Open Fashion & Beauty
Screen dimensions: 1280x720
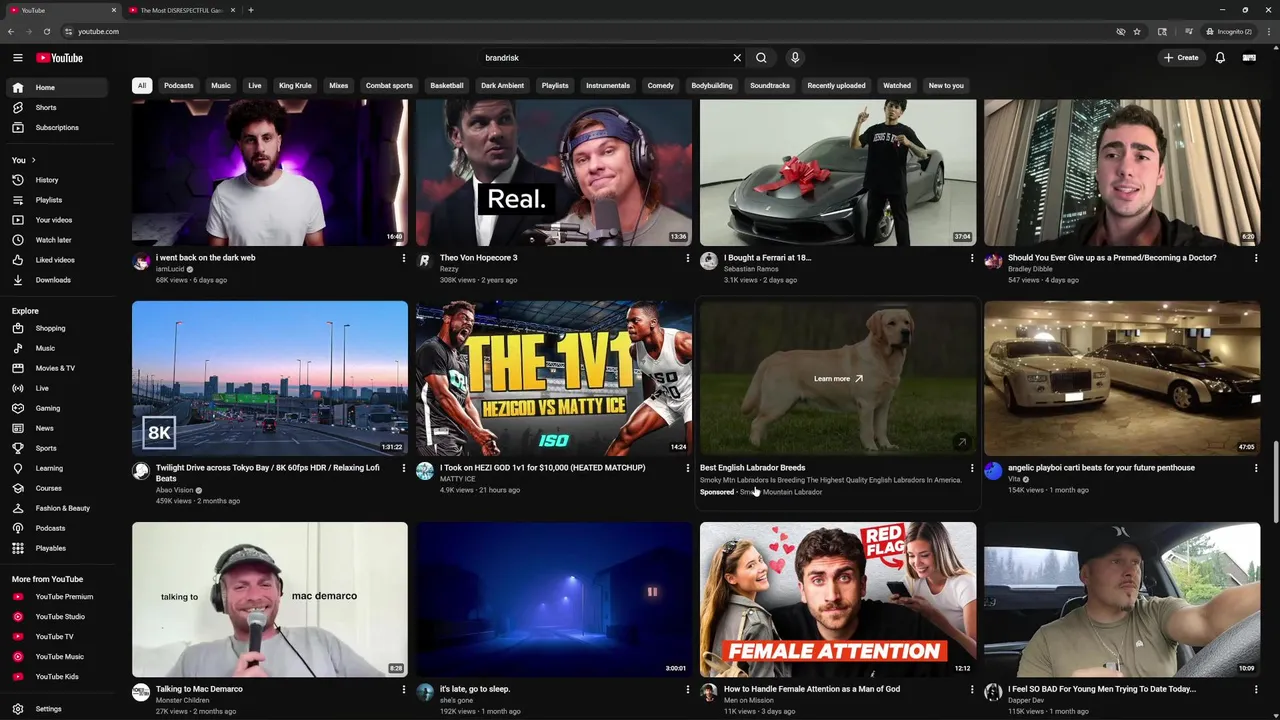[59, 508]
